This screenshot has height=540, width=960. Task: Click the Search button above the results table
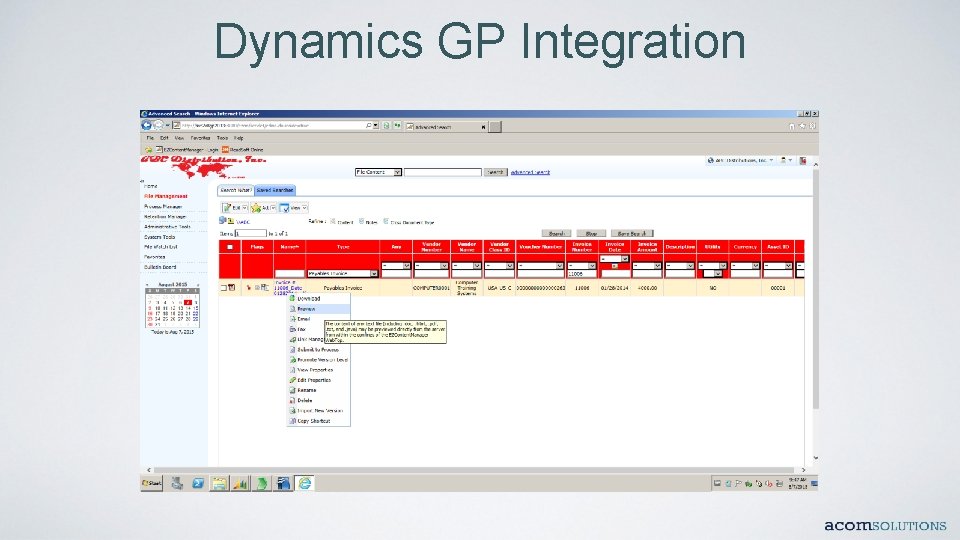557,234
